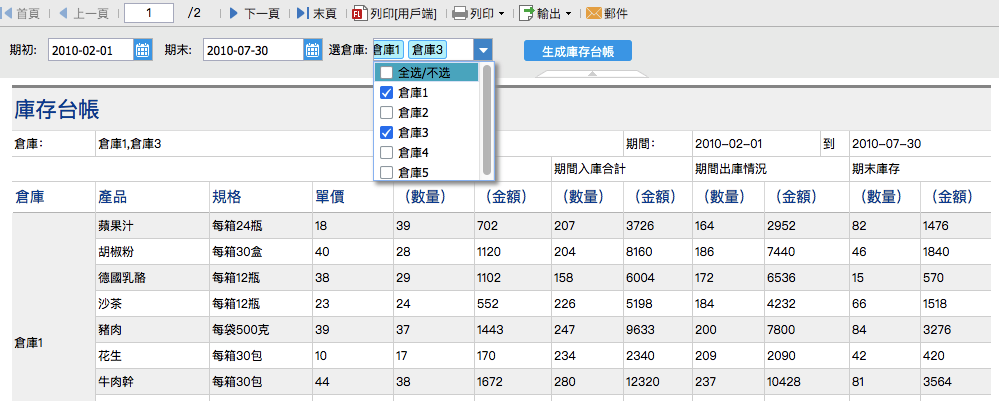Go to previous page 上一頁
Viewport: 999px width, 401px height.
64,14
